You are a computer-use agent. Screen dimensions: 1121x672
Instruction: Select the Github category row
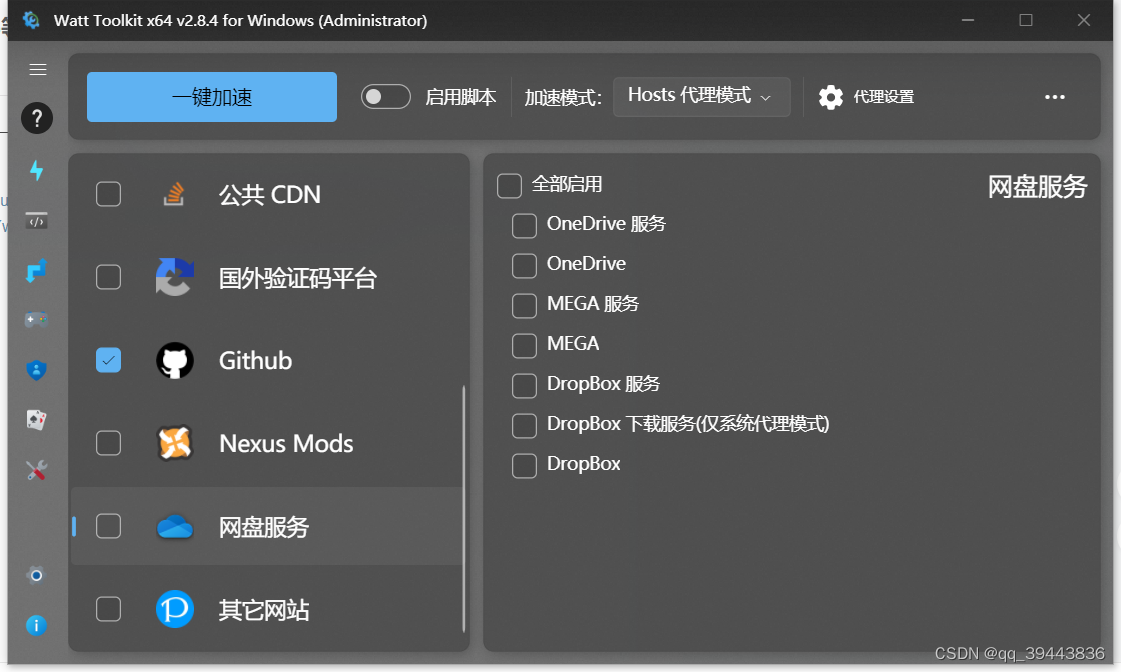click(x=267, y=360)
